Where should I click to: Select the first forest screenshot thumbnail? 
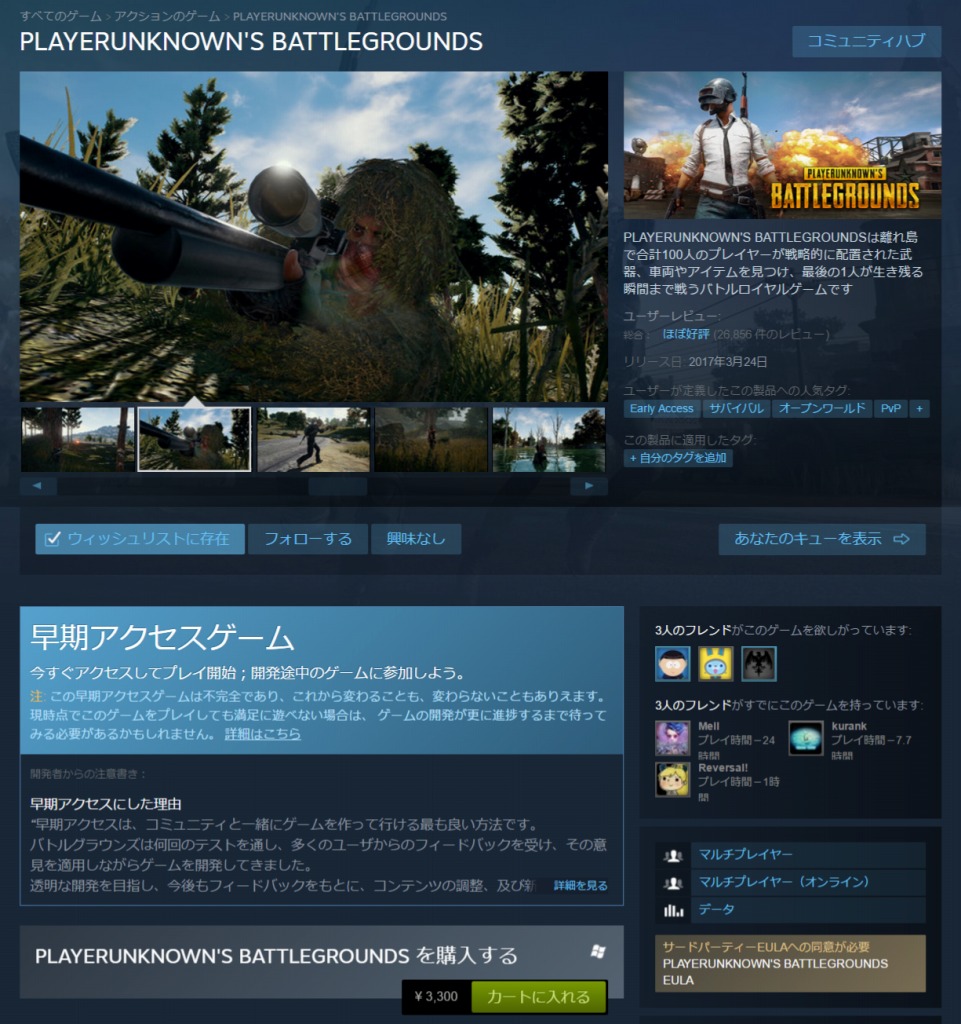[77, 440]
